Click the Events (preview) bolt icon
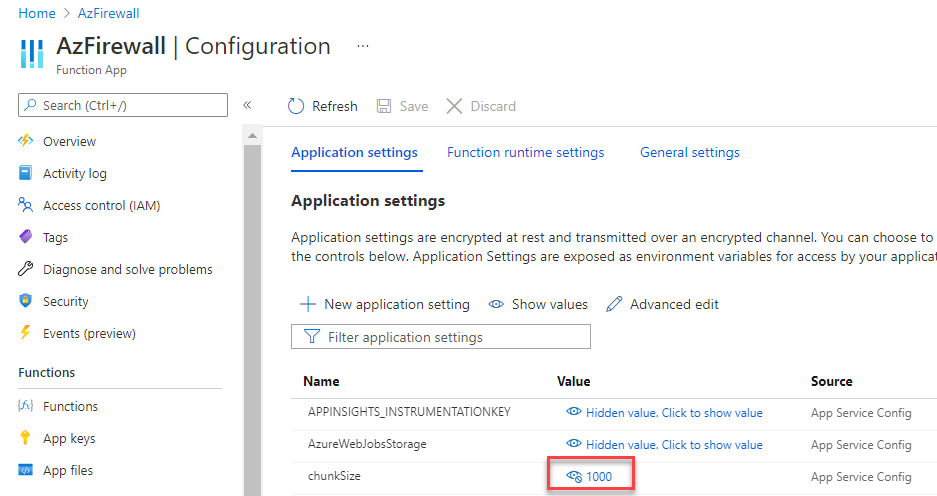937x496 pixels. [26, 333]
